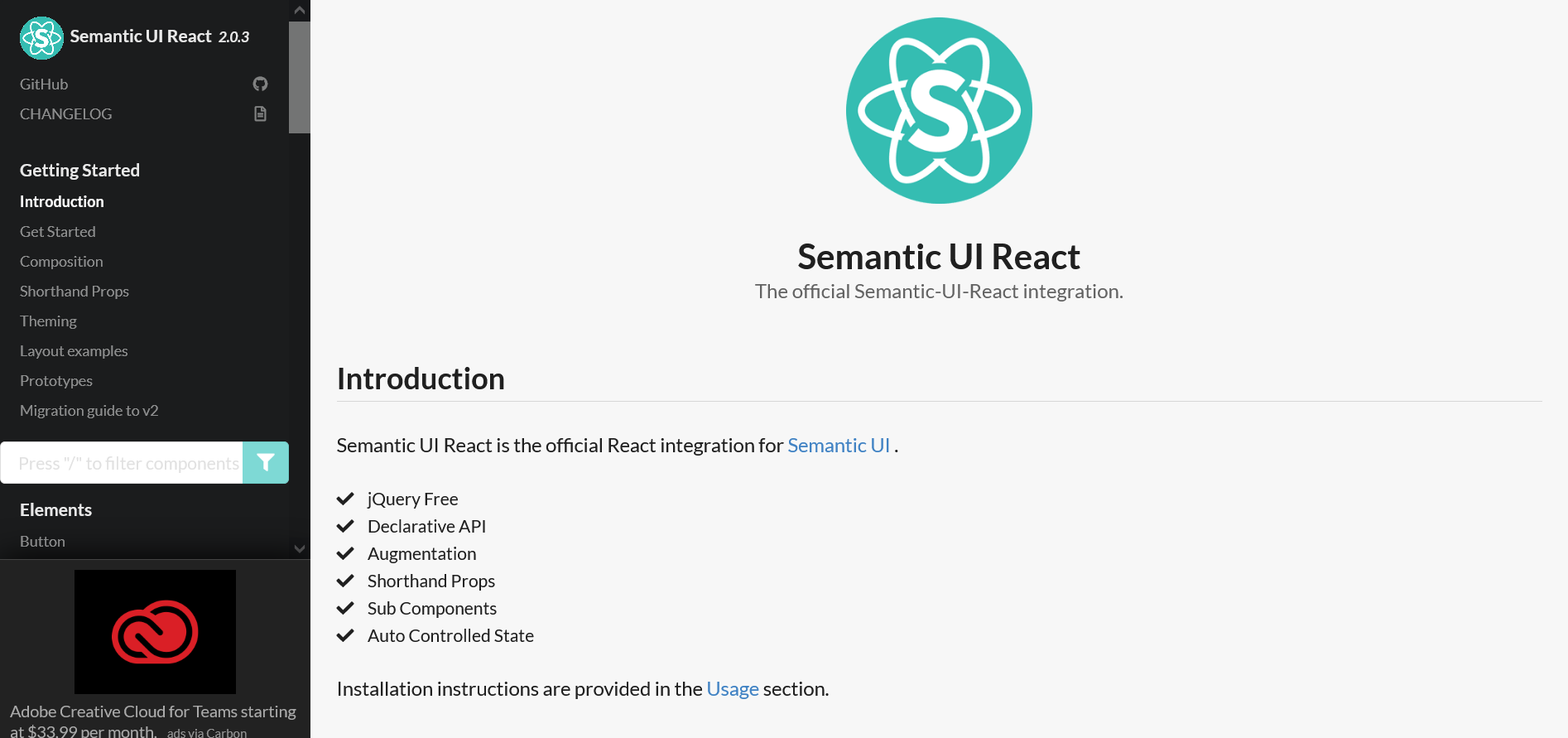
Task: Click the Semantic UI React logo icon
Action: [41, 37]
